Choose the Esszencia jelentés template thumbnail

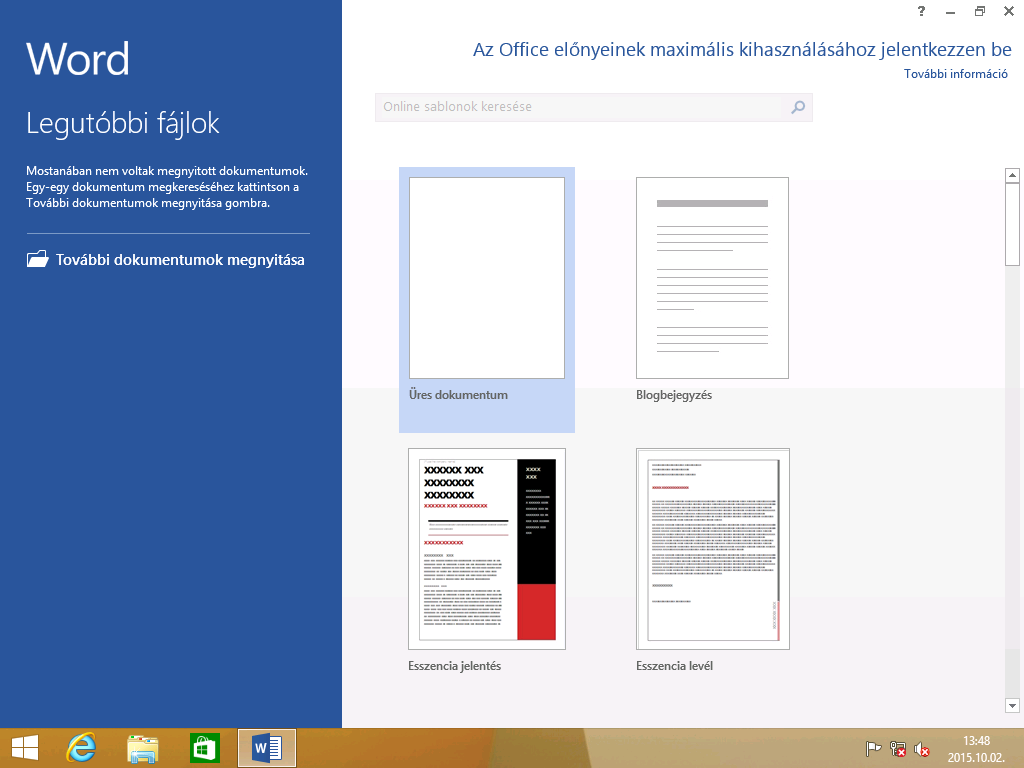coord(487,549)
